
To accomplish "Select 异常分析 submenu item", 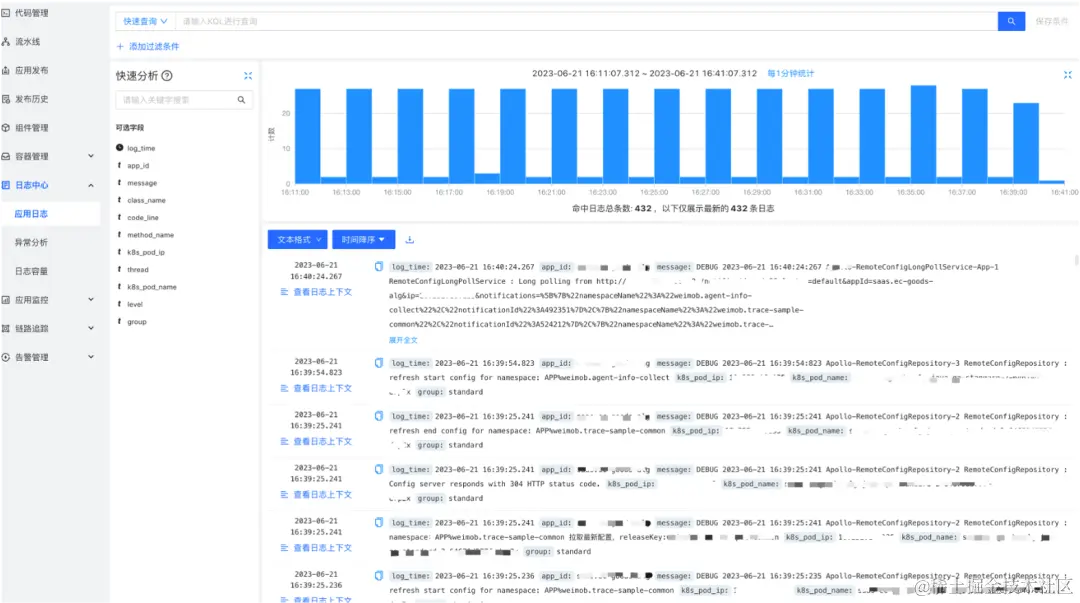I will pos(32,243).
